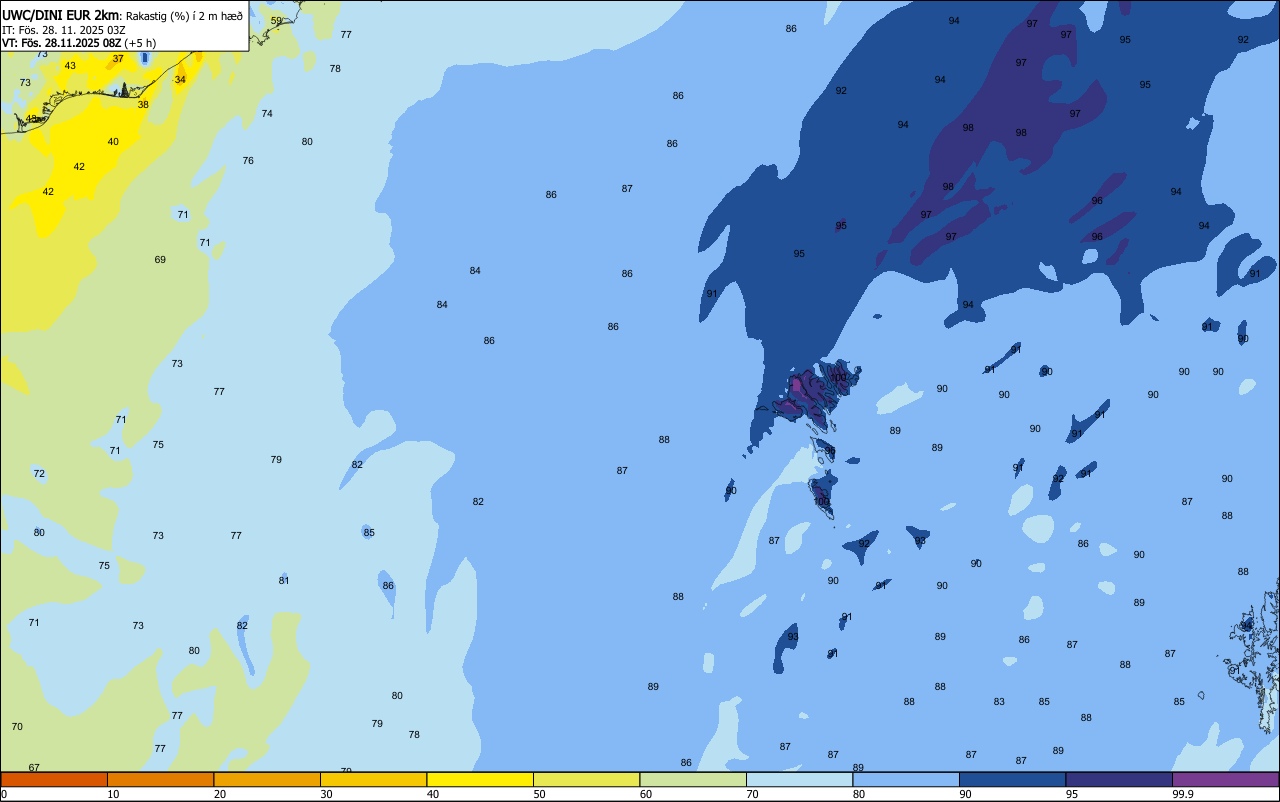Click the dark orange 0–10 legend swatch
The image size is (1280, 802).
[x=54, y=779]
